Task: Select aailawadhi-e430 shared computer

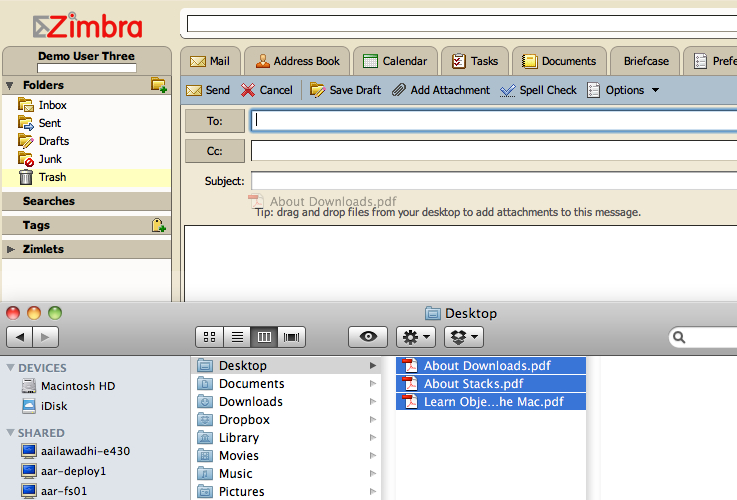Action: click(76, 451)
